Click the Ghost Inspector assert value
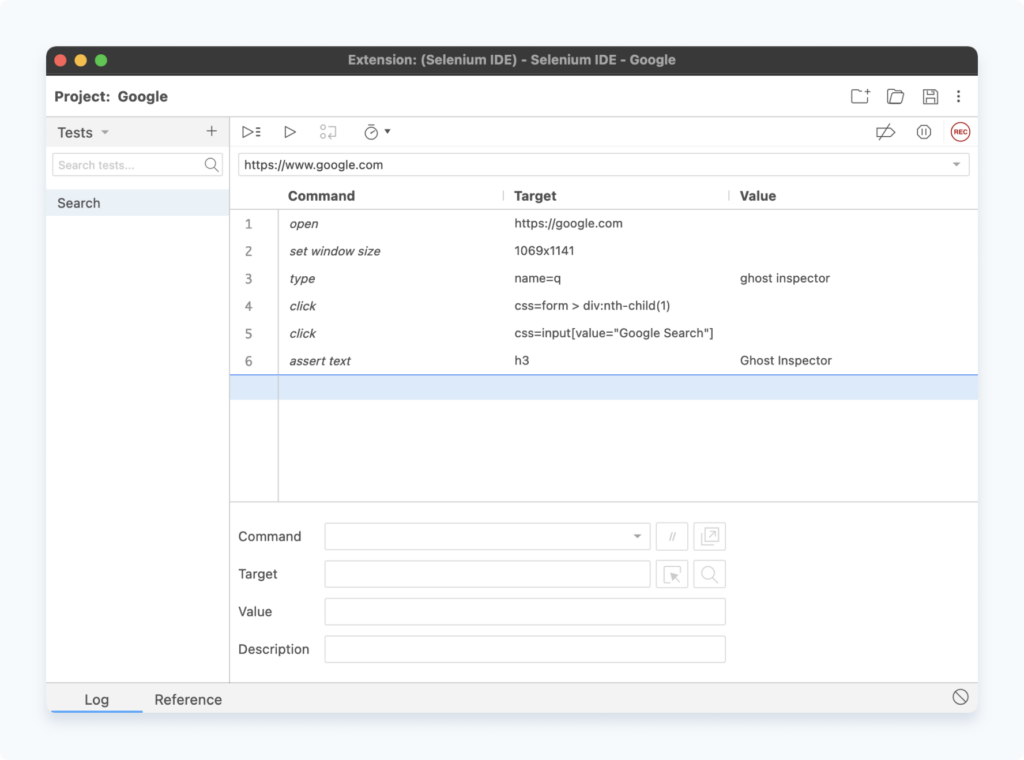1024x760 pixels. (786, 360)
